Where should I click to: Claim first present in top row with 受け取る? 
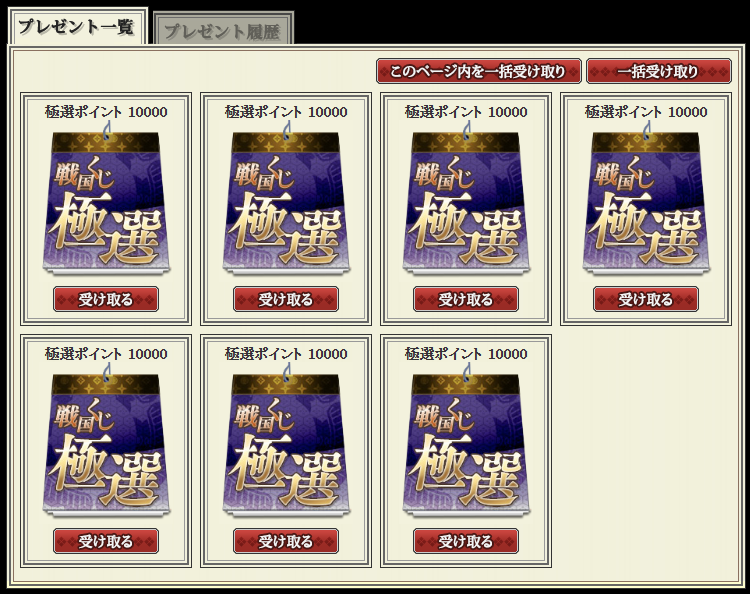(106, 299)
